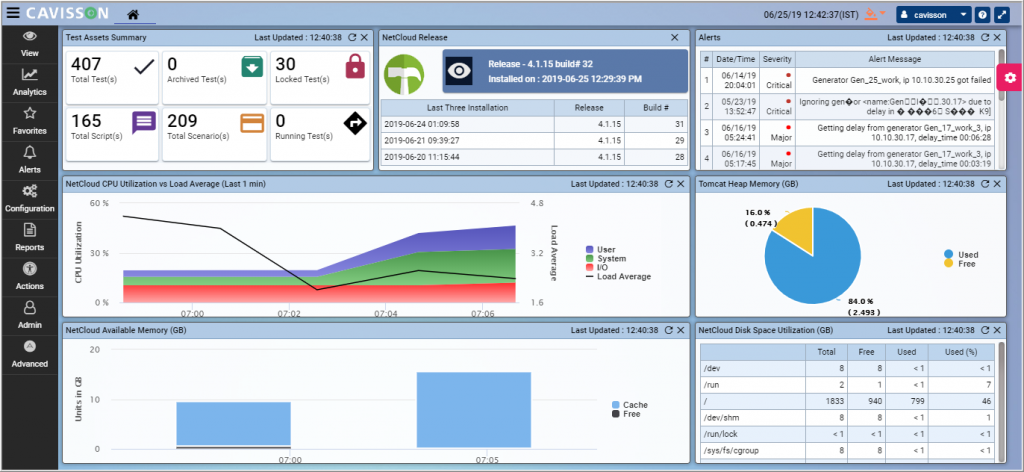Screen dimensions: 1024x472
Task: Open Analytics in the sidebar
Action: coord(29,82)
